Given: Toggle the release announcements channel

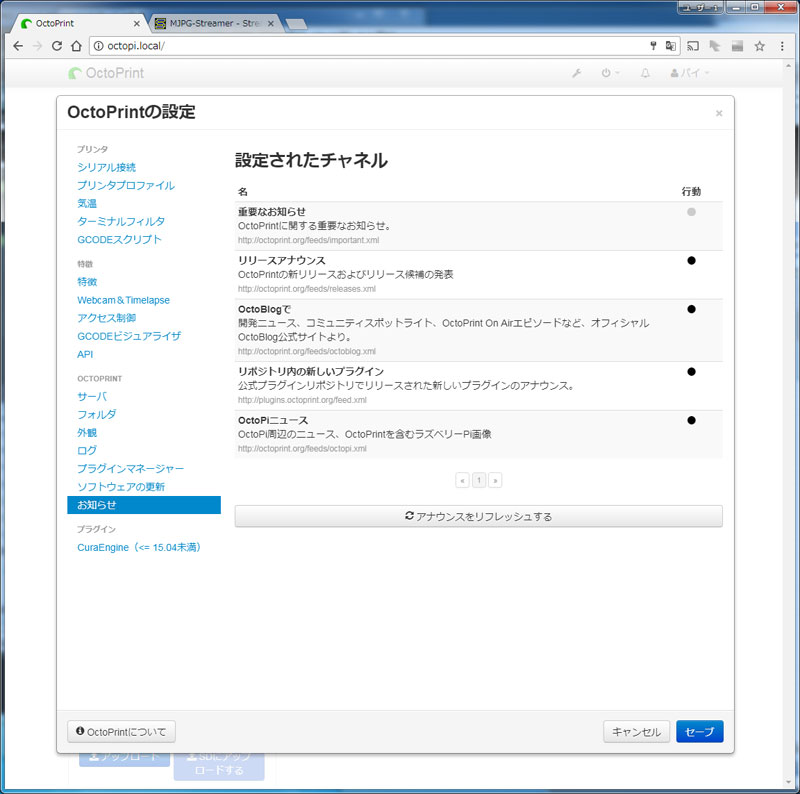Looking at the screenshot, I should point(691,260).
